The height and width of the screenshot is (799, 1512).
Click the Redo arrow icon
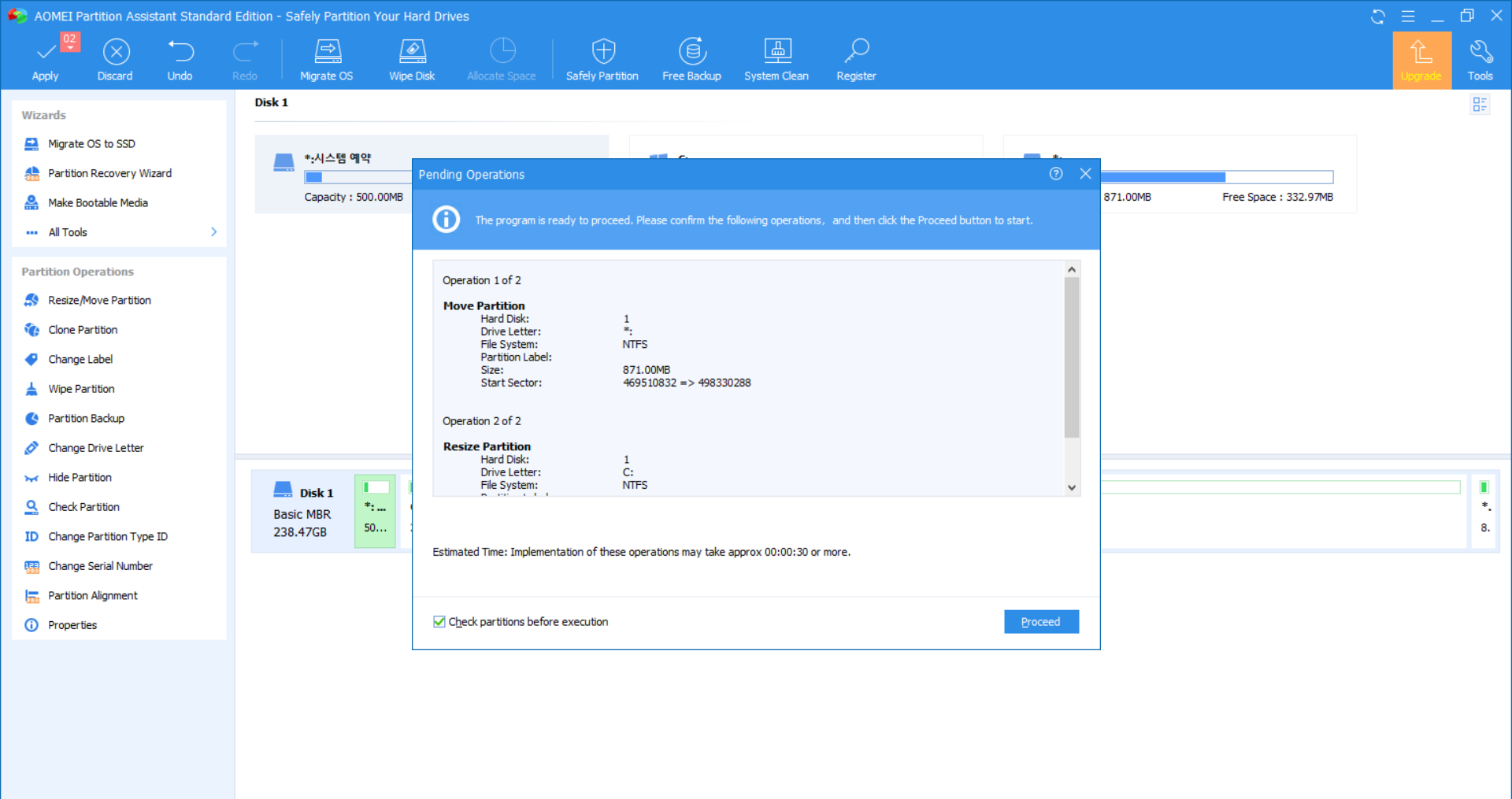pyautogui.click(x=245, y=52)
